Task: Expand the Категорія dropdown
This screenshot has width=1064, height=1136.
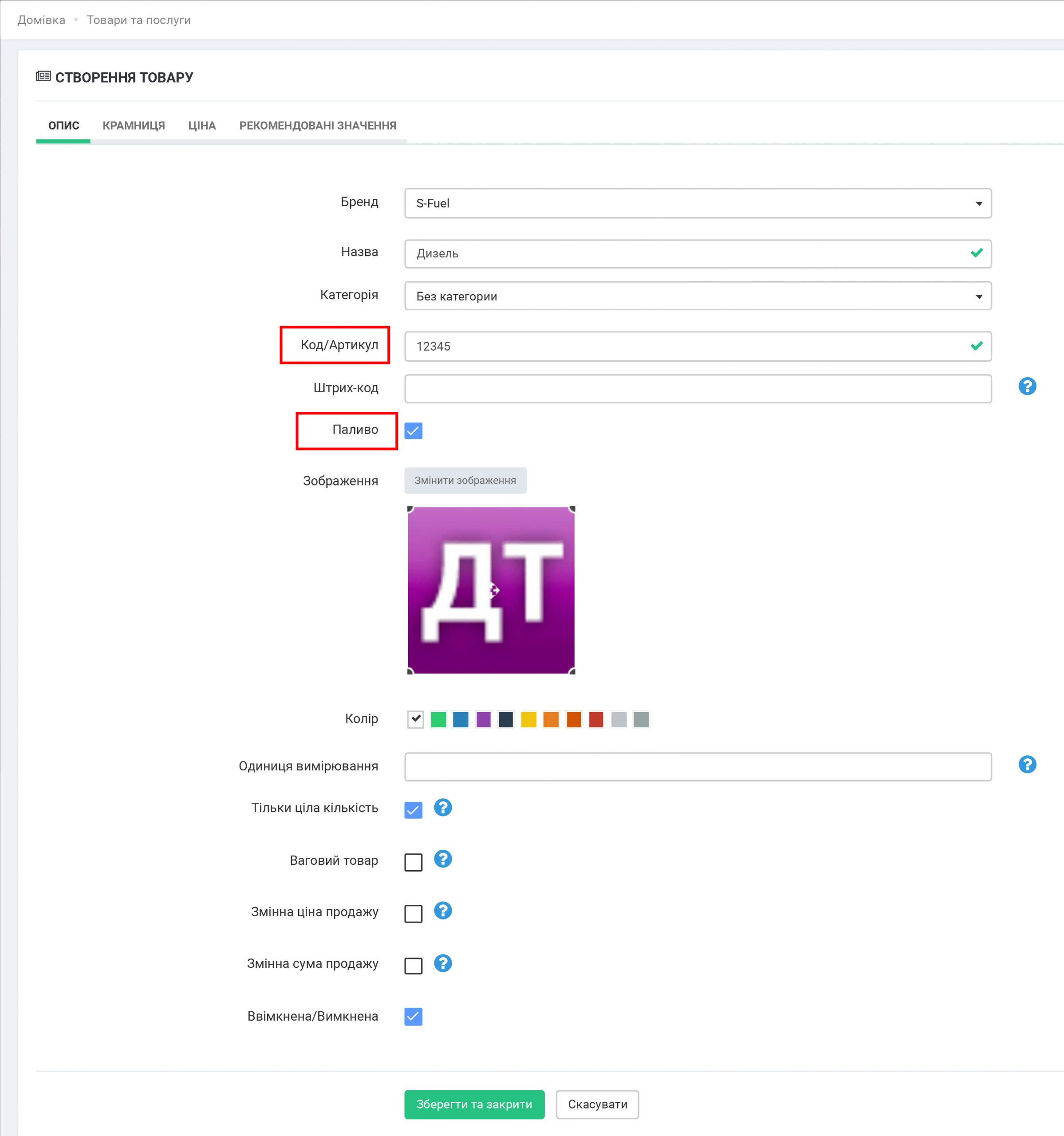Action: [697, 296]
